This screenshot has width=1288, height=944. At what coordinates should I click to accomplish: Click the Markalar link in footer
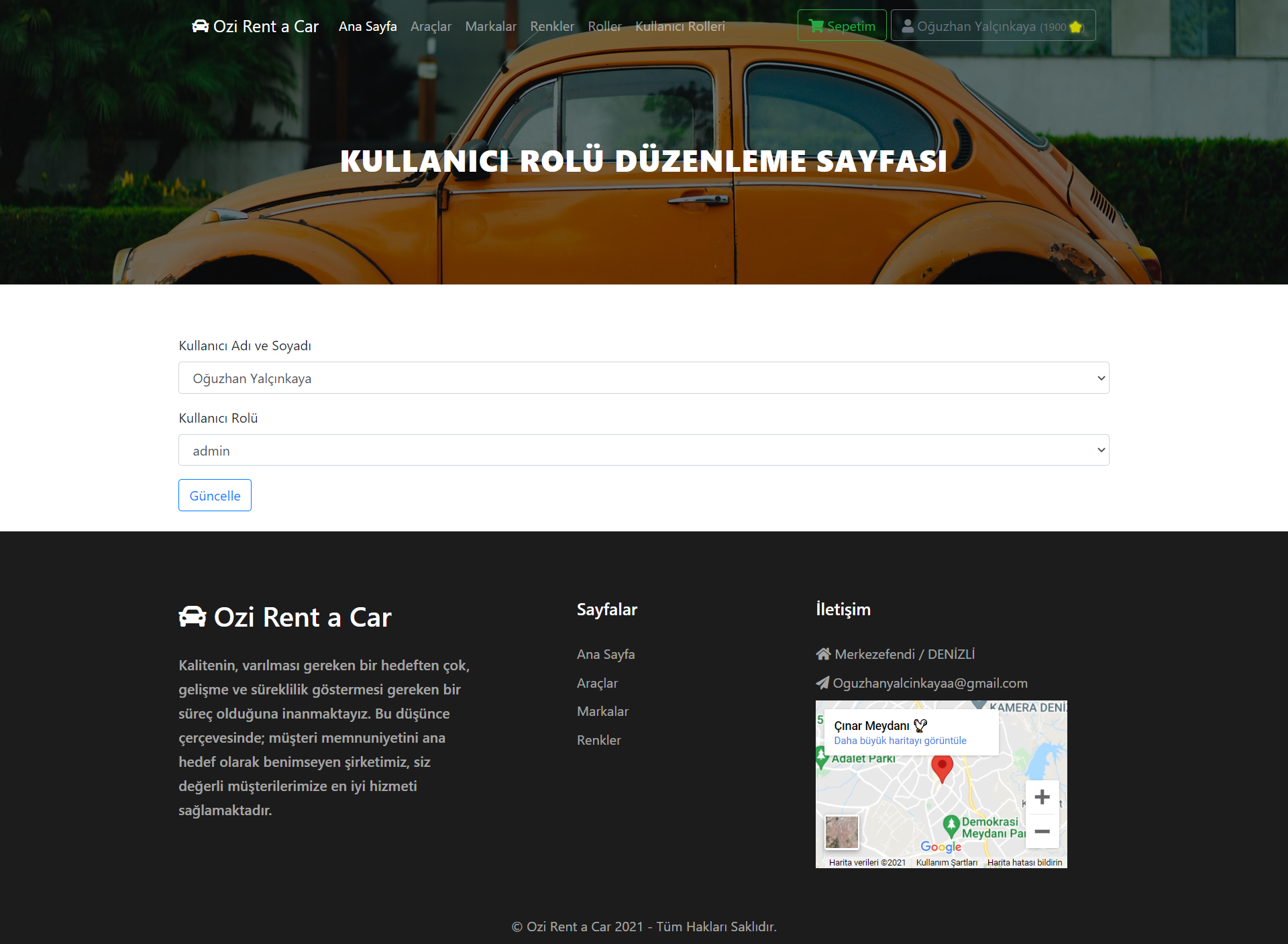click(x=602, y=711)
